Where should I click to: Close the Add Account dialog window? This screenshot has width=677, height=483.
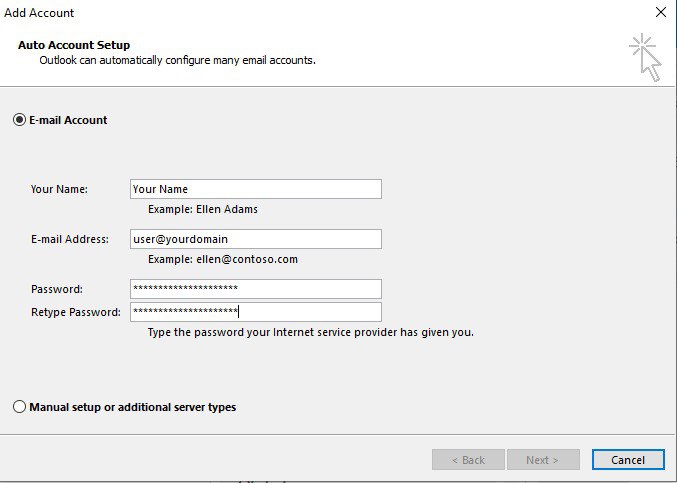click(x=660, y=13)
